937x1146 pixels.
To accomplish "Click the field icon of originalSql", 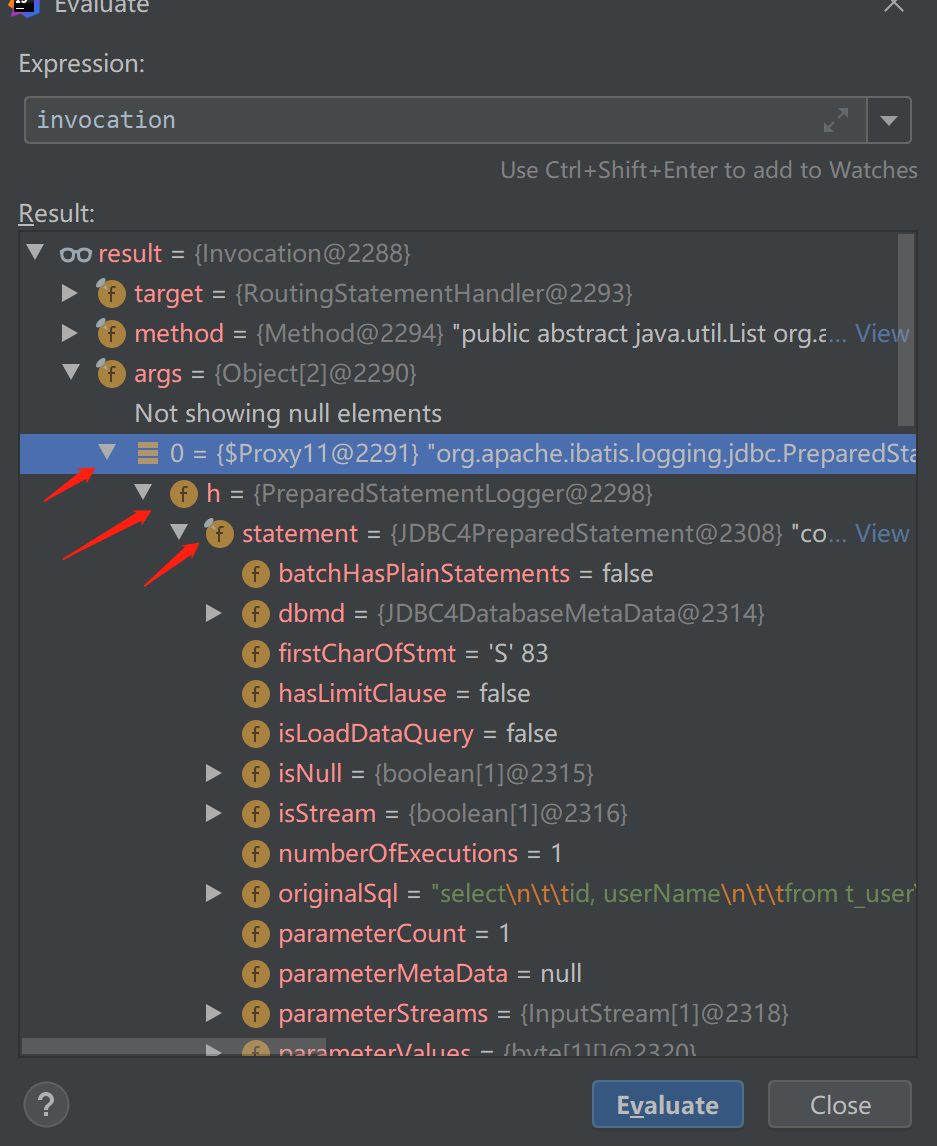I will 256,893.
